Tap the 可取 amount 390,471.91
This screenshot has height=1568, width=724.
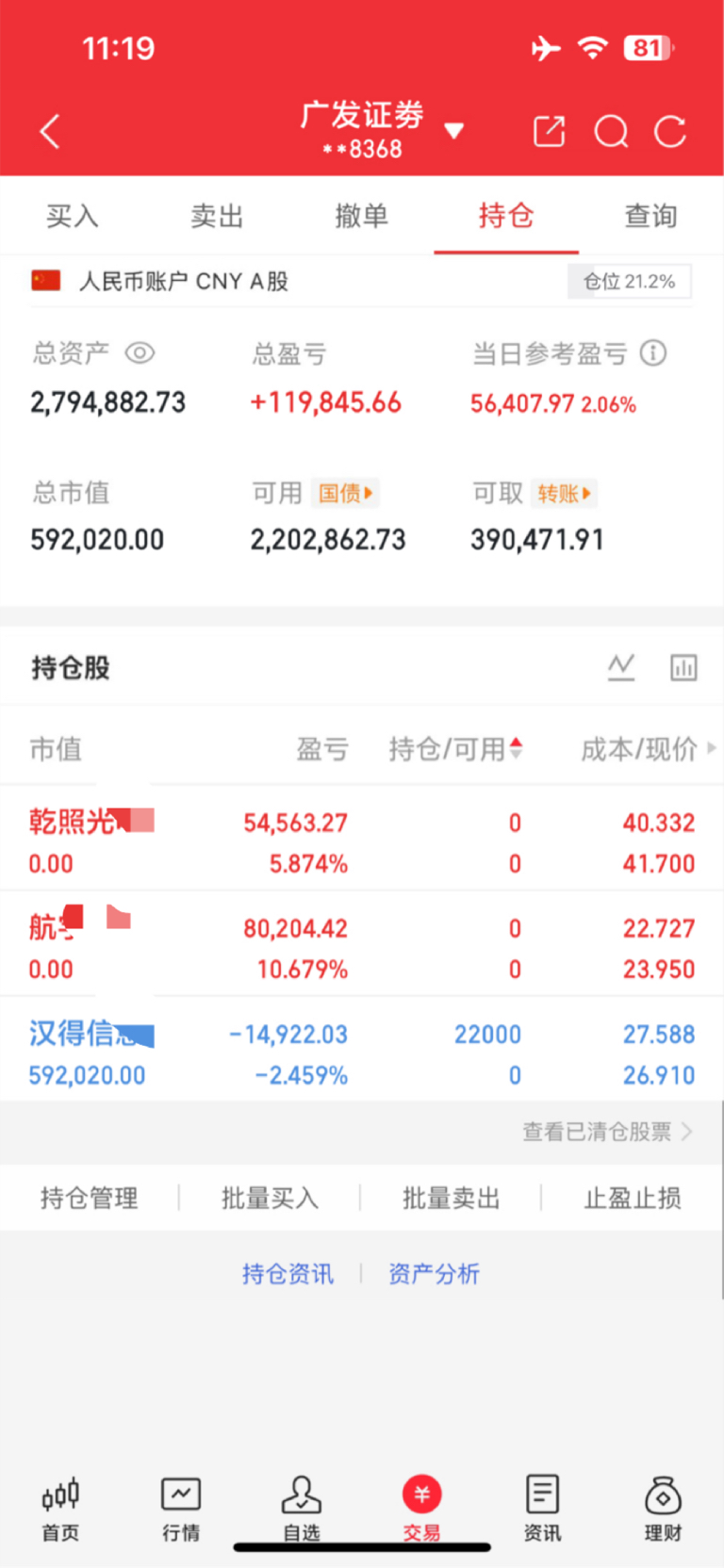(x=537, y=540)
